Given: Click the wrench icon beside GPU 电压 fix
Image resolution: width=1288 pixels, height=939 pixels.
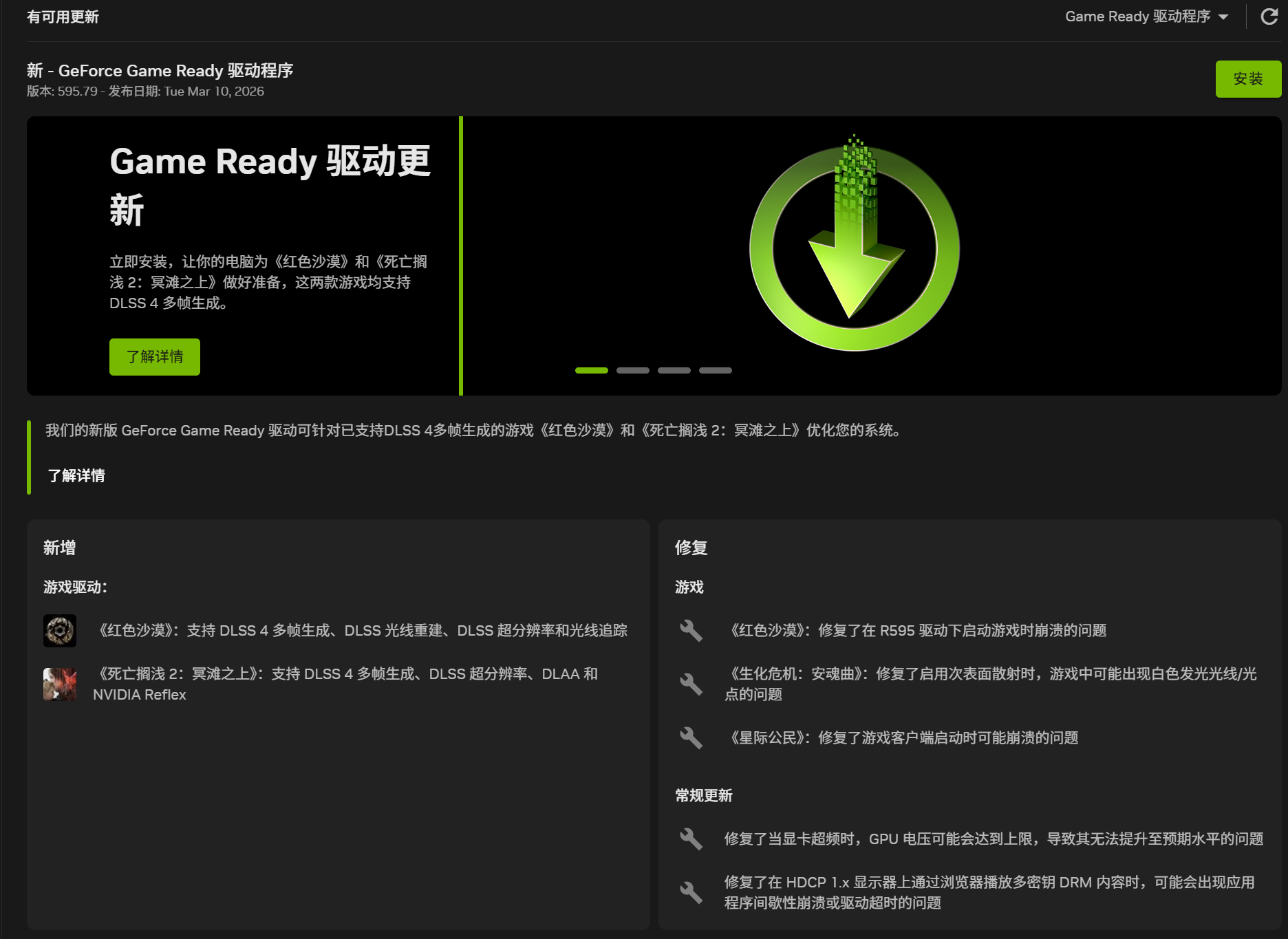Looking at the screenshot, I should point(691,839).
